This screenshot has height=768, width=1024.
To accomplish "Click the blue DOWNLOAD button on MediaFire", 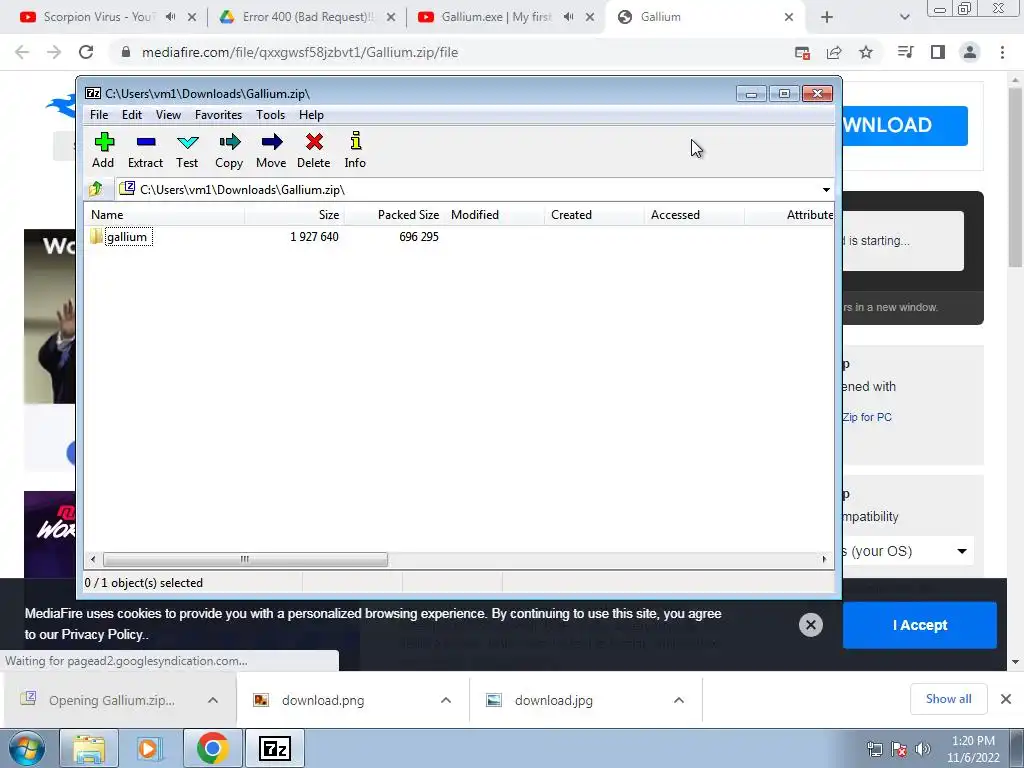I will (904, 125).
